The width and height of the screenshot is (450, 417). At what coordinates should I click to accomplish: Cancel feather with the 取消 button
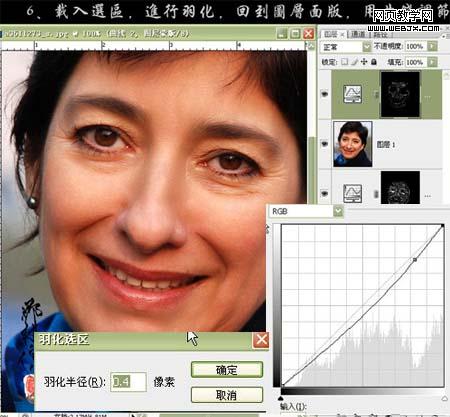[x=227, y=395]
